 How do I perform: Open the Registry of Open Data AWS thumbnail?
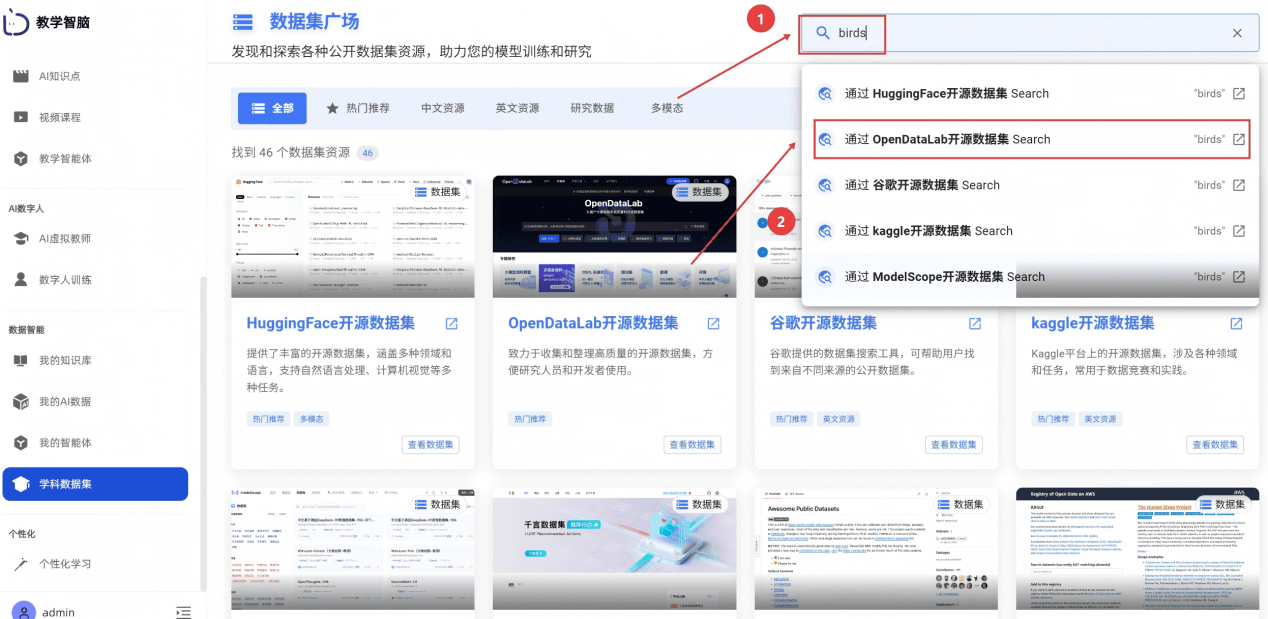pos(1138,549)
